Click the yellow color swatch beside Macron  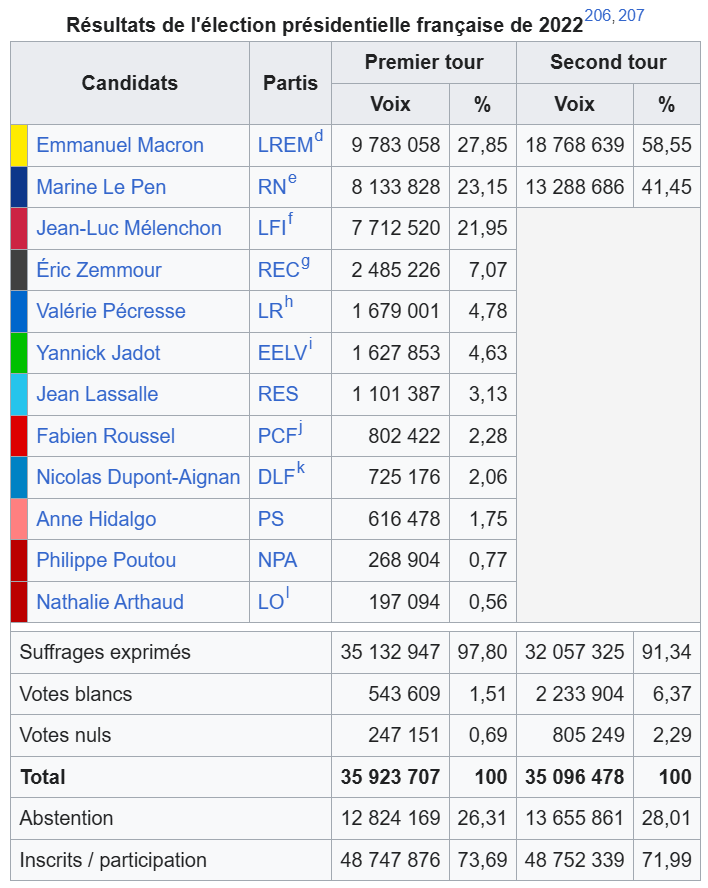[19, 145]
